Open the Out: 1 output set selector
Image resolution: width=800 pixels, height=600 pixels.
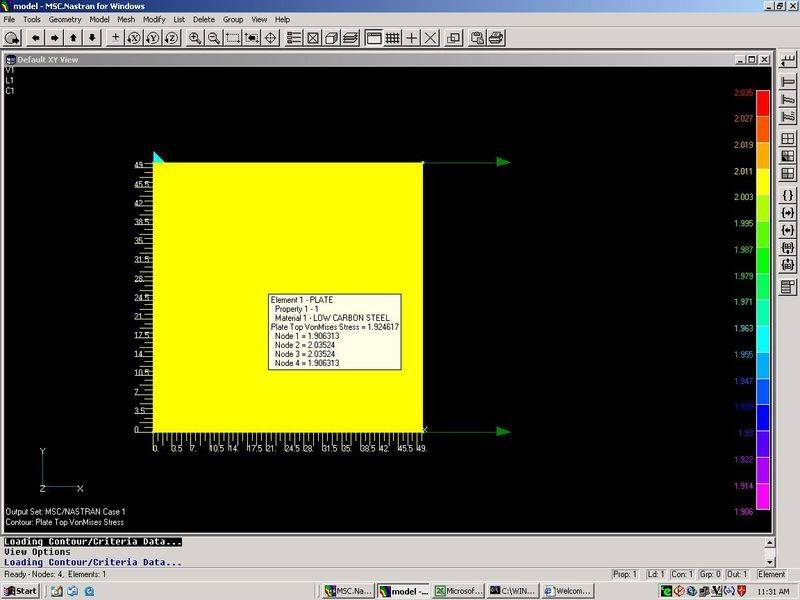[736, 574]
